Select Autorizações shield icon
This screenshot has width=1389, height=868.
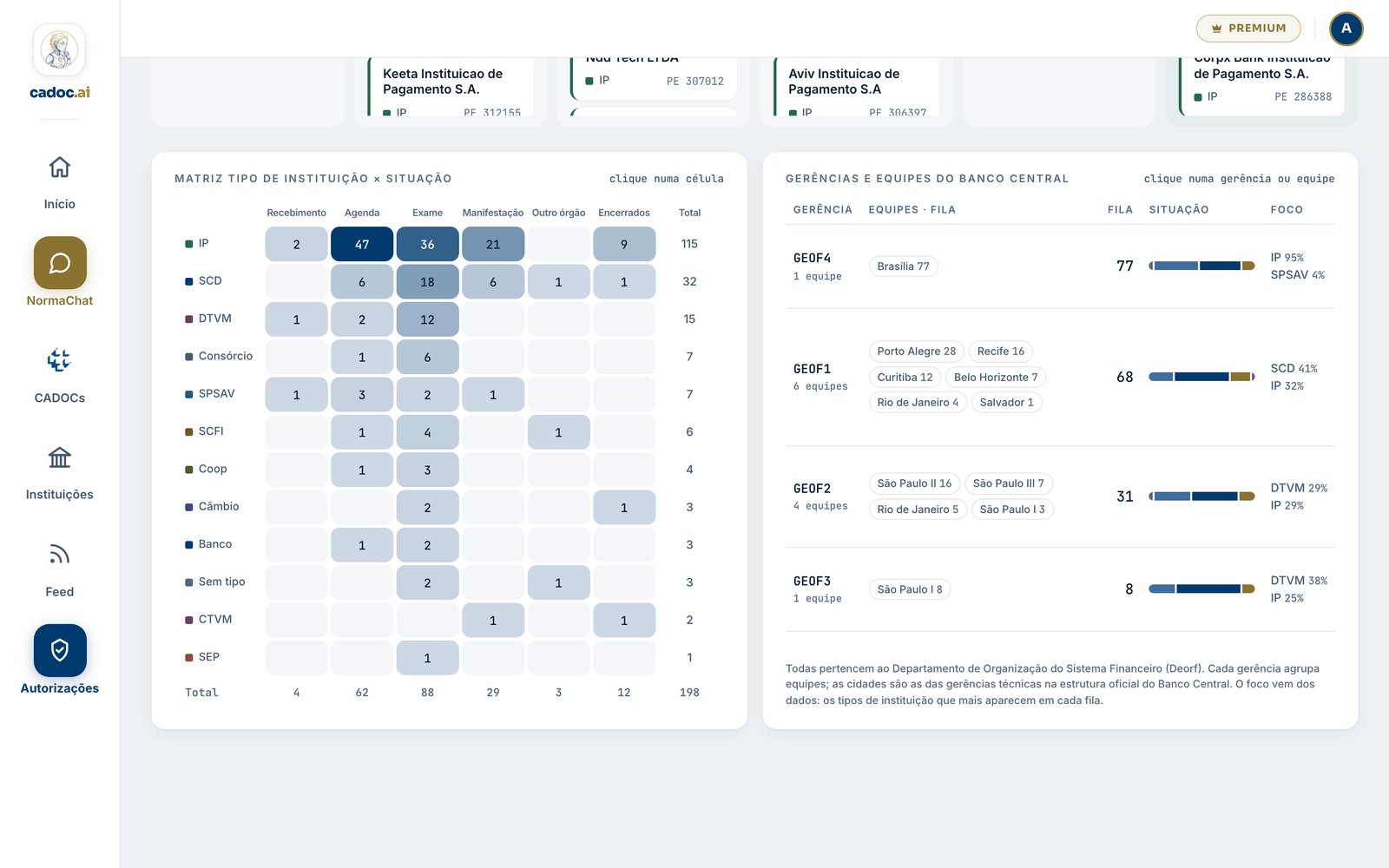click(60, 650)
